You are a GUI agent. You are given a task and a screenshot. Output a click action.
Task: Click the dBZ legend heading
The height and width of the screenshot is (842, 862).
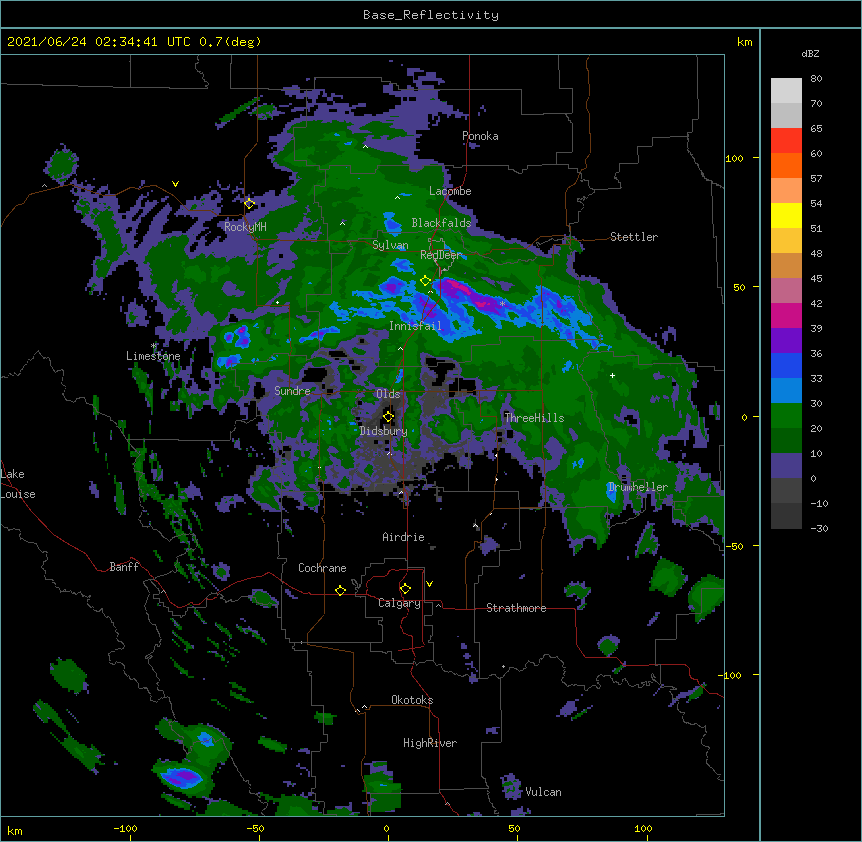[x=810, y=53]
